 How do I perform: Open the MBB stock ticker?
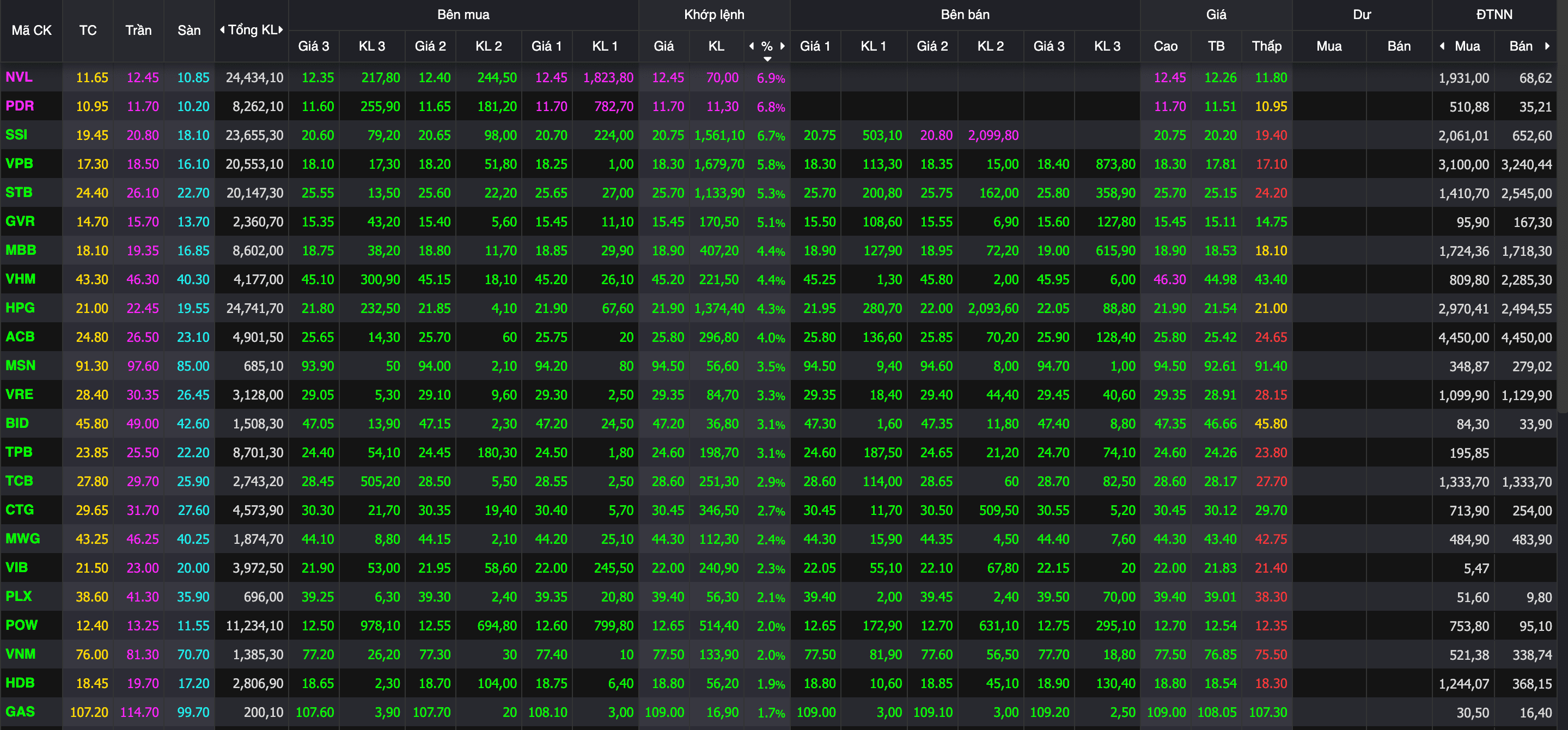tap(21, 250)
